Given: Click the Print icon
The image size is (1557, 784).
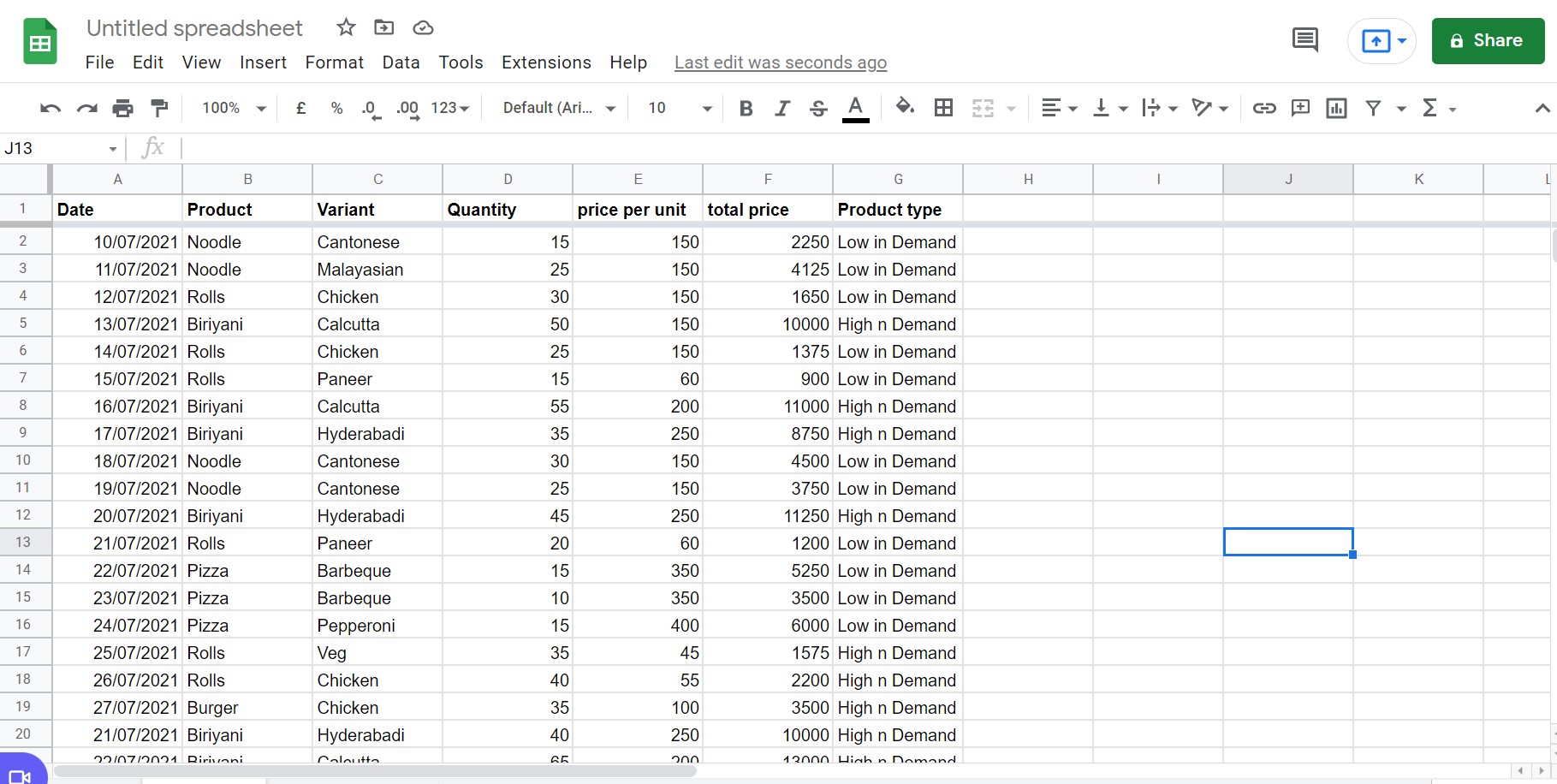Looking at the screenshot, I should click(123, 108).
